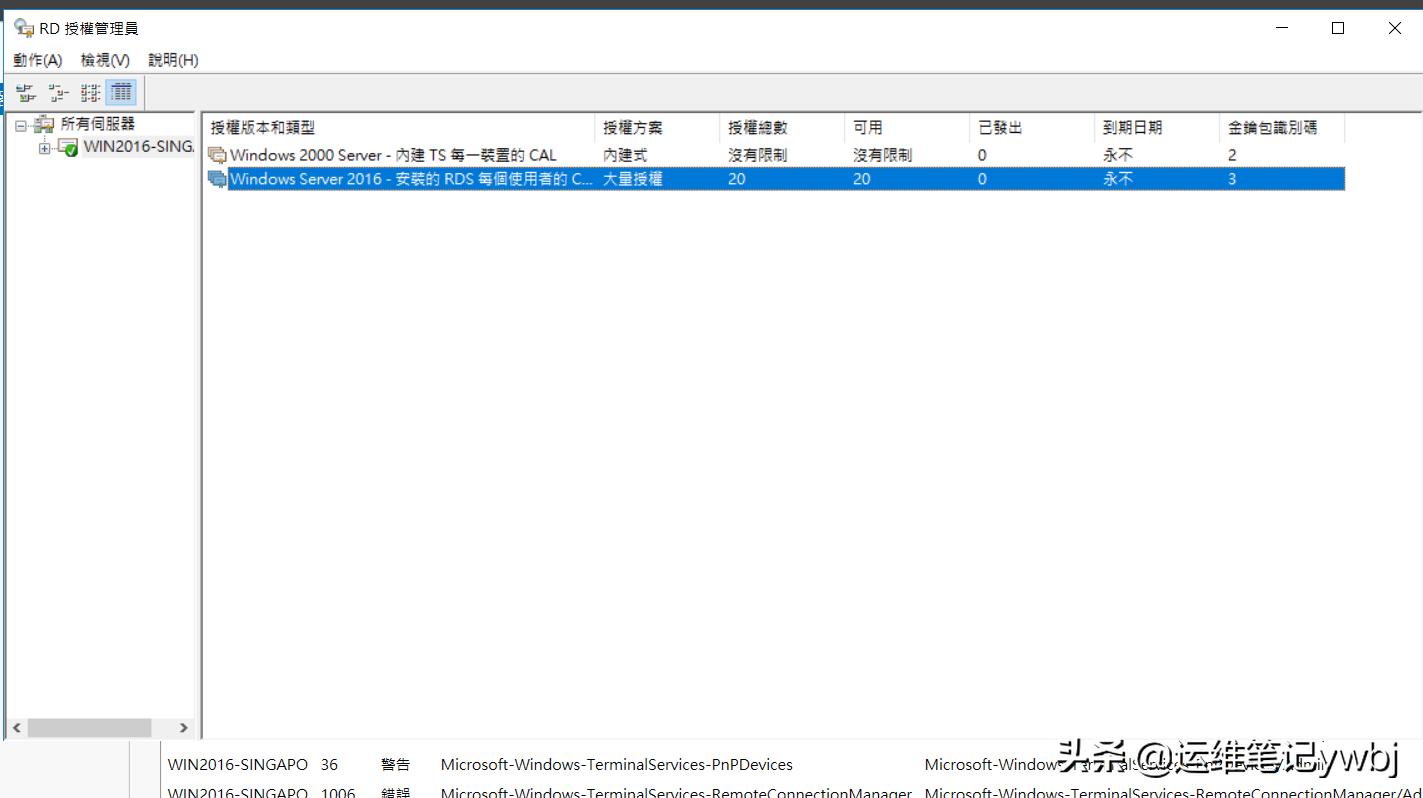Click the green check server icon beside WIN2016-SING
Screen dimensions: 1423x798
65,146
